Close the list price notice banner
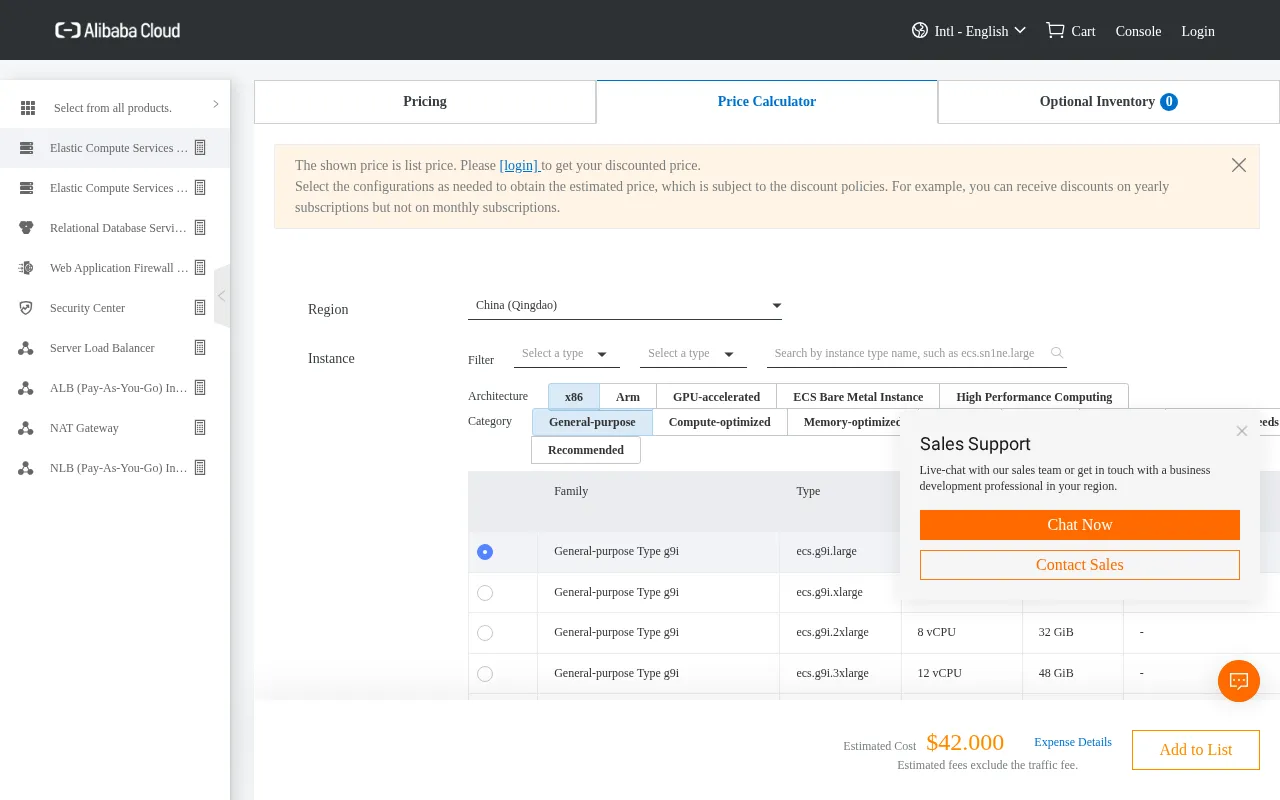1280x800 pixels. pos(1239,165)
